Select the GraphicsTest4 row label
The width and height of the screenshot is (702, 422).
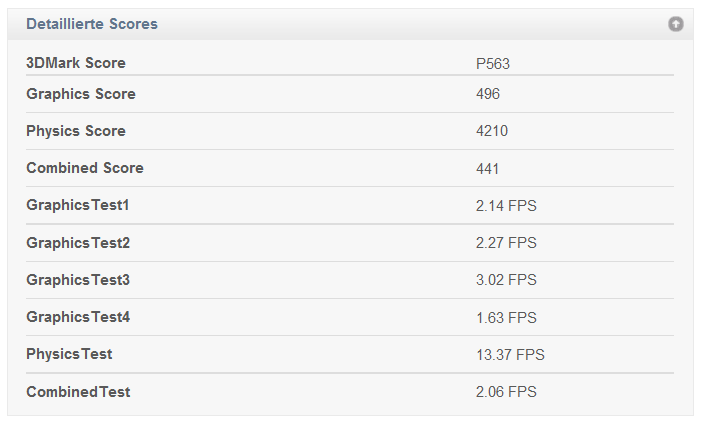(x=78, y=317)
